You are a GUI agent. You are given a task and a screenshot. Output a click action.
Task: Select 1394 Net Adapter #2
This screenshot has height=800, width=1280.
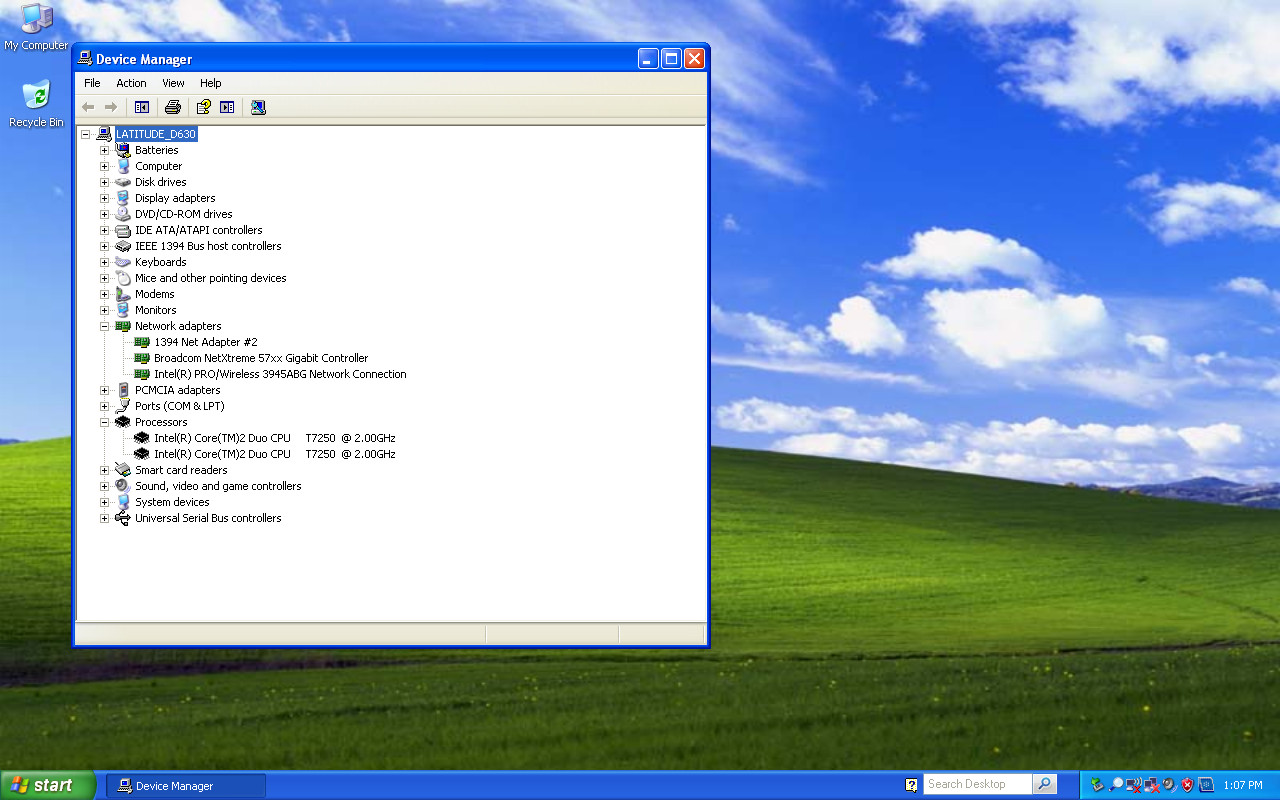pyautogui.click(x=205, y=342)
